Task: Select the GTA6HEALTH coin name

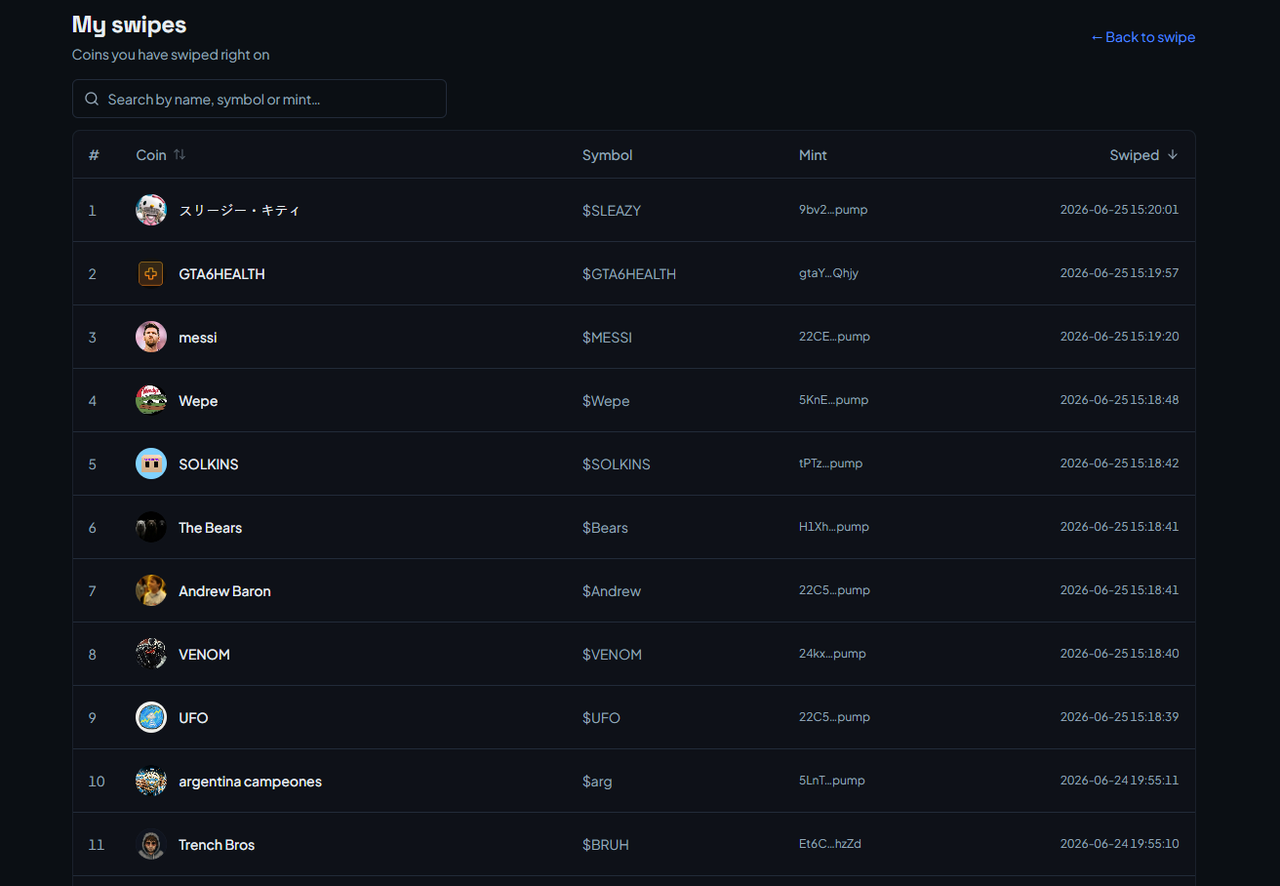Action: click(222, 274)
